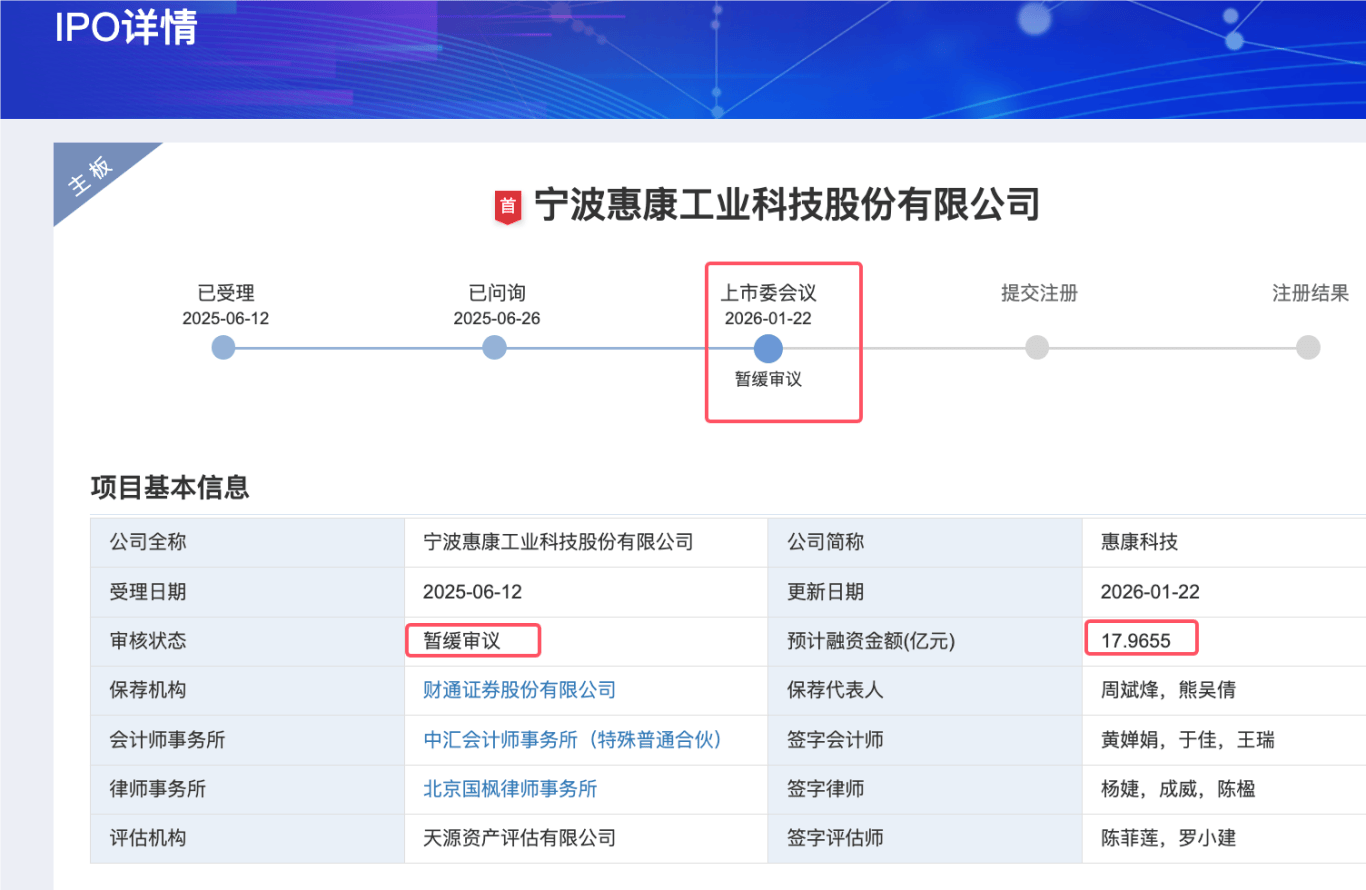Click the red box around 暂缓审议 status
Screen dimensions: 1366x890
click(473, 640)
